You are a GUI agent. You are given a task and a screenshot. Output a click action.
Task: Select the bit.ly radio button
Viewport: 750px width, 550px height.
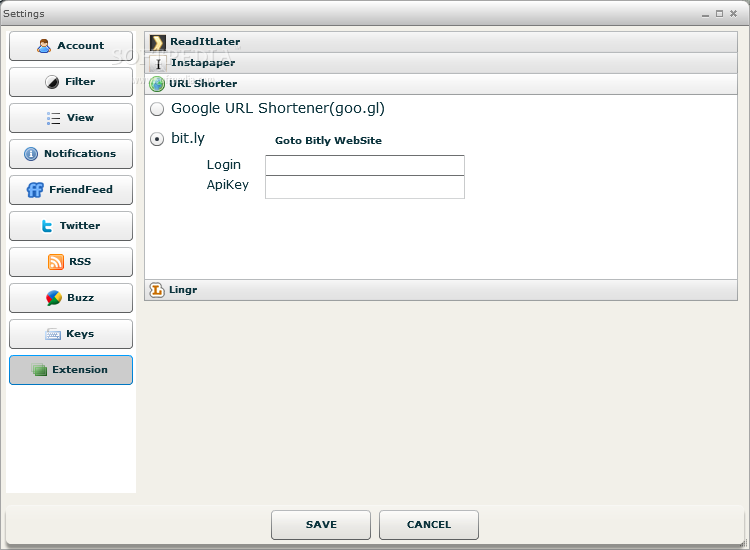(157, 139)
